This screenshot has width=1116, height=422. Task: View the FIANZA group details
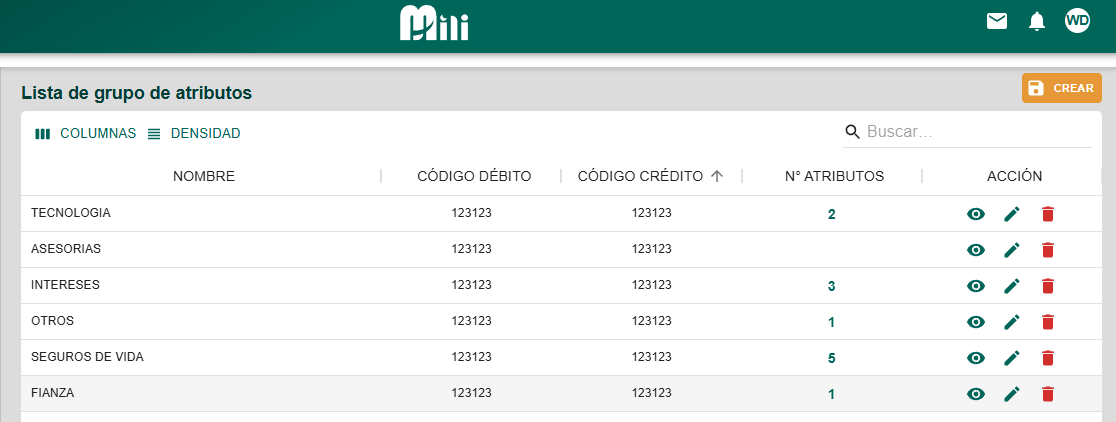coord(976,394)
